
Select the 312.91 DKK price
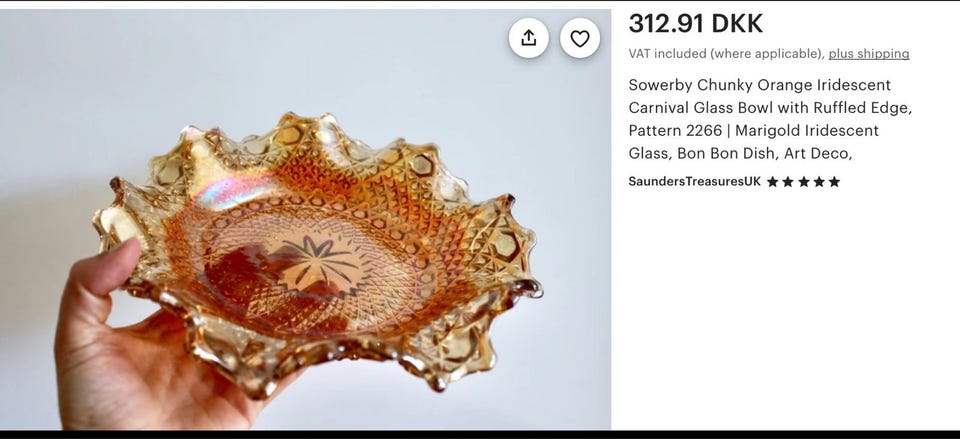click(x=696, y=24)
